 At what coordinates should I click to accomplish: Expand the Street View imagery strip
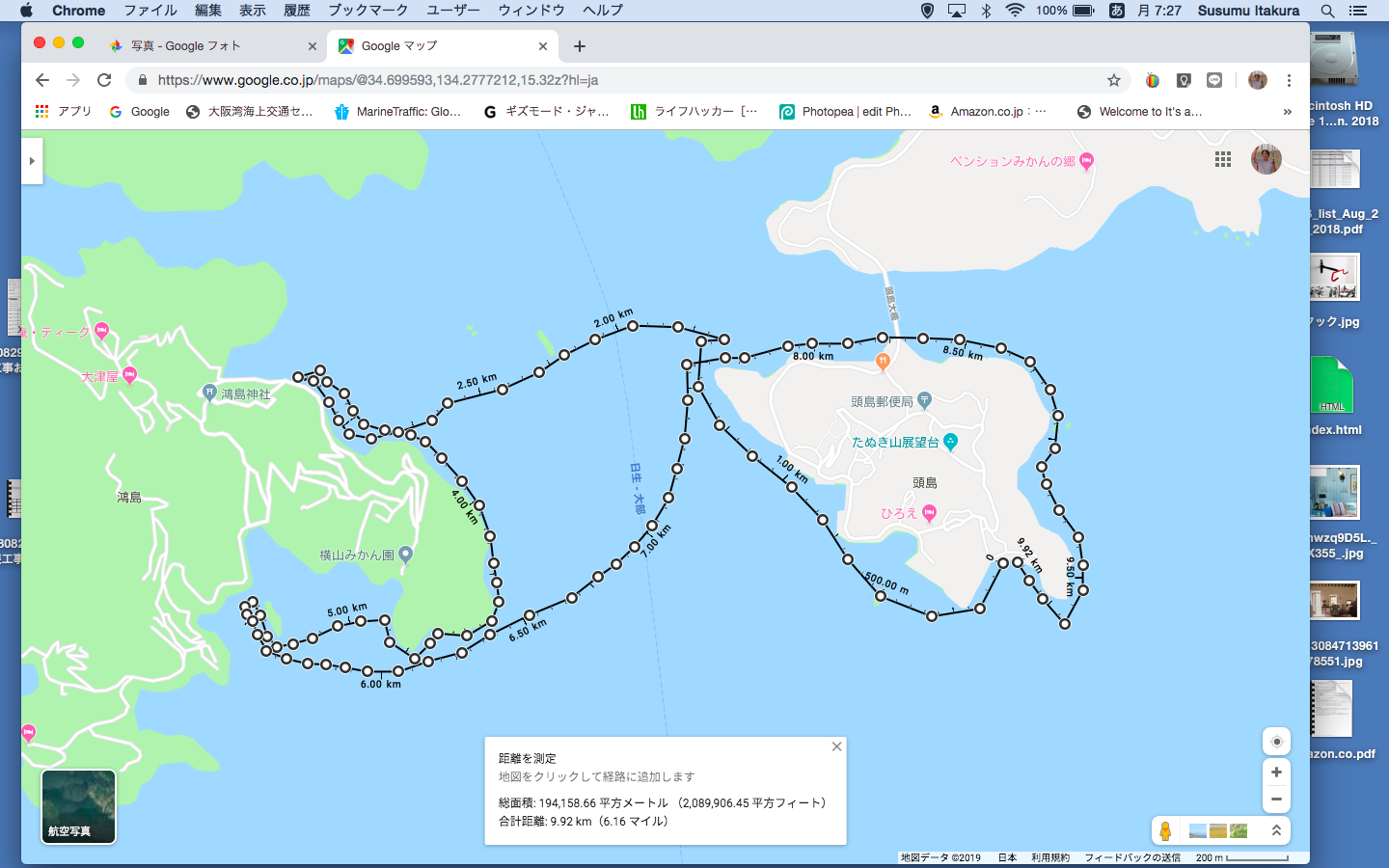click(x=1276, y=830)
